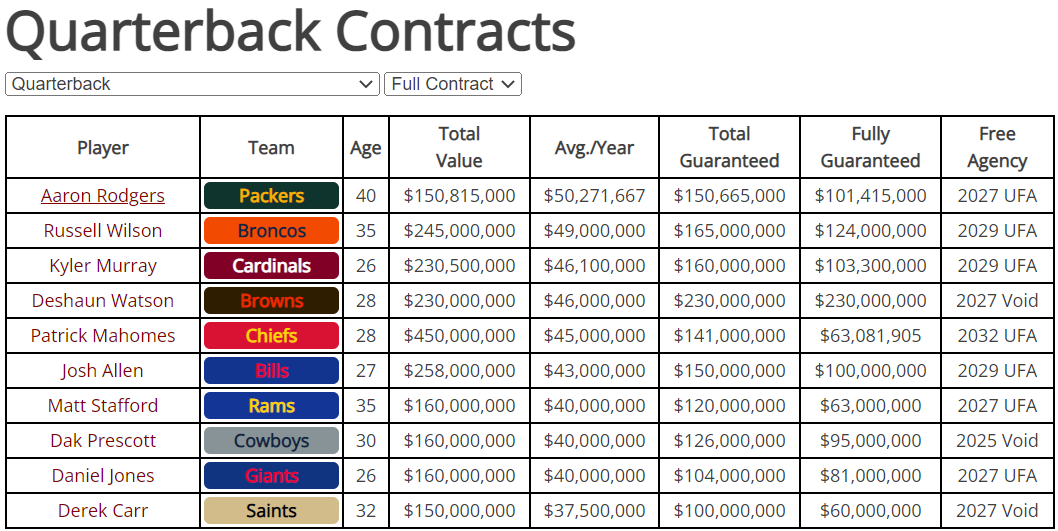Image resolution: width=1058 pixels, height=531 pixels.
Task: Select the tan Saints team badge
Action: 271,511
